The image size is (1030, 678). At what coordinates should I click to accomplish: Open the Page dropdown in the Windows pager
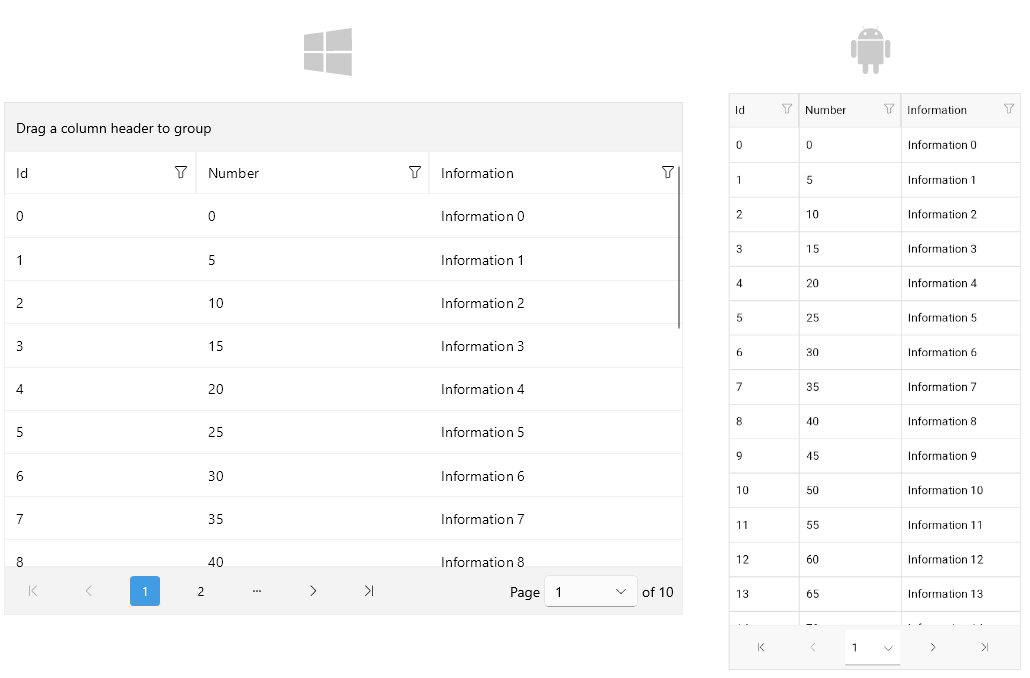(x=590, y=591)
